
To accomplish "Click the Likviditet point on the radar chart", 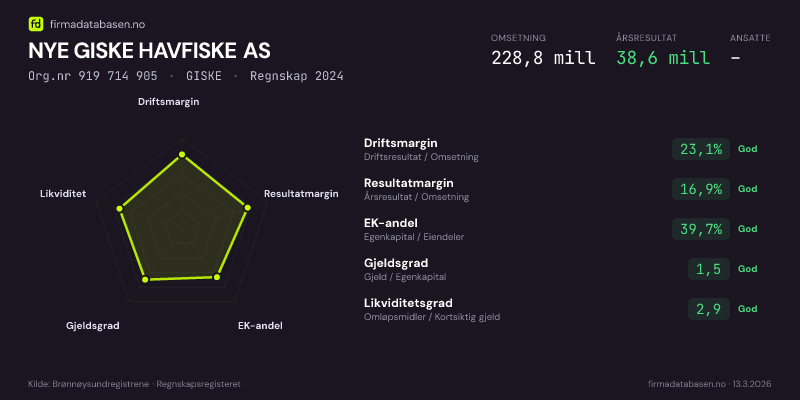I will 120,208.
